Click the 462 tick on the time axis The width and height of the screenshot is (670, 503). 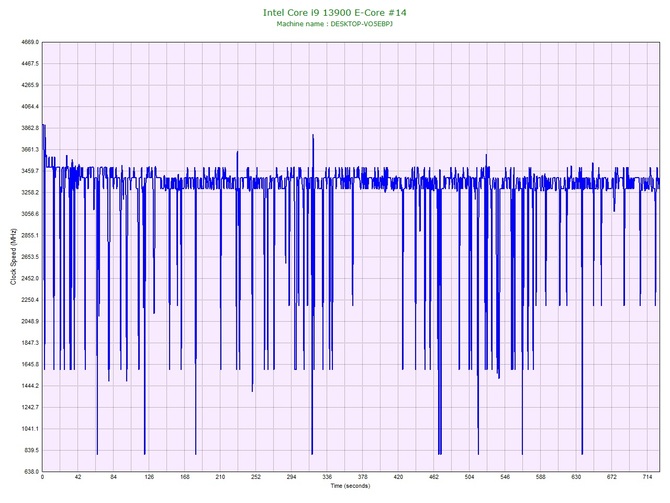[434, 477]
